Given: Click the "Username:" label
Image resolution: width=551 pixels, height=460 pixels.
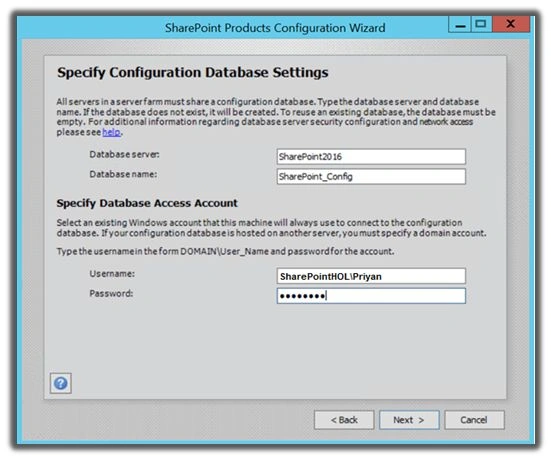Looking at the screenshot, I should [x=112, y=274].
